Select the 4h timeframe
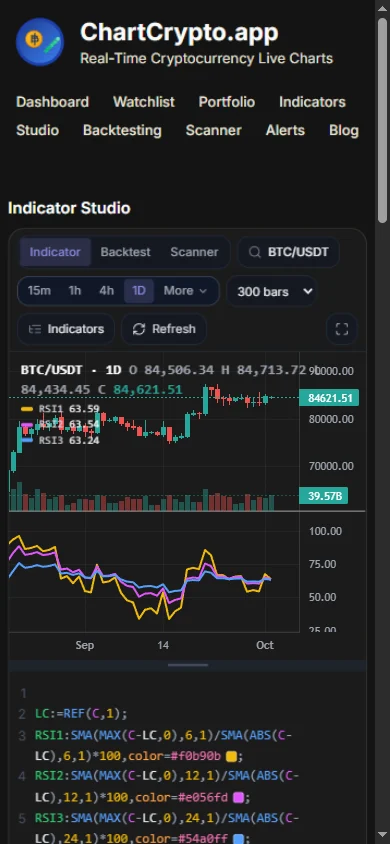The height and width of the screenshot is (844, 390). point(107,291)
